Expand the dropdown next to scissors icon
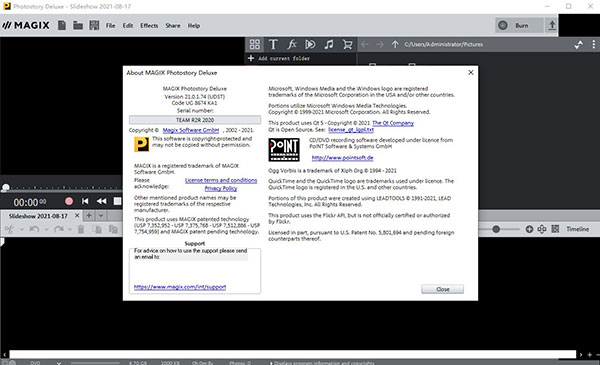This screenshot has height=365, width=600. 21,230
